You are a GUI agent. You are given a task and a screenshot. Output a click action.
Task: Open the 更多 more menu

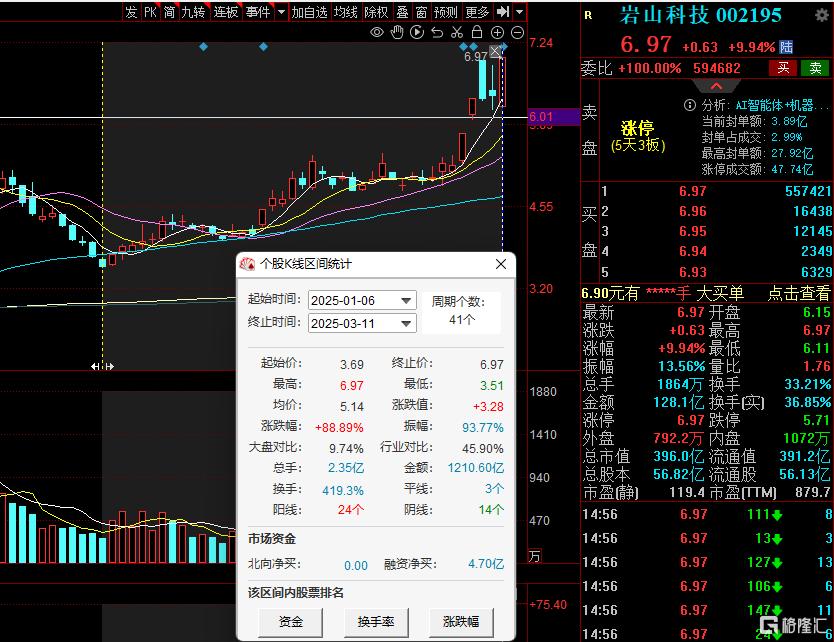click(477, 12)
